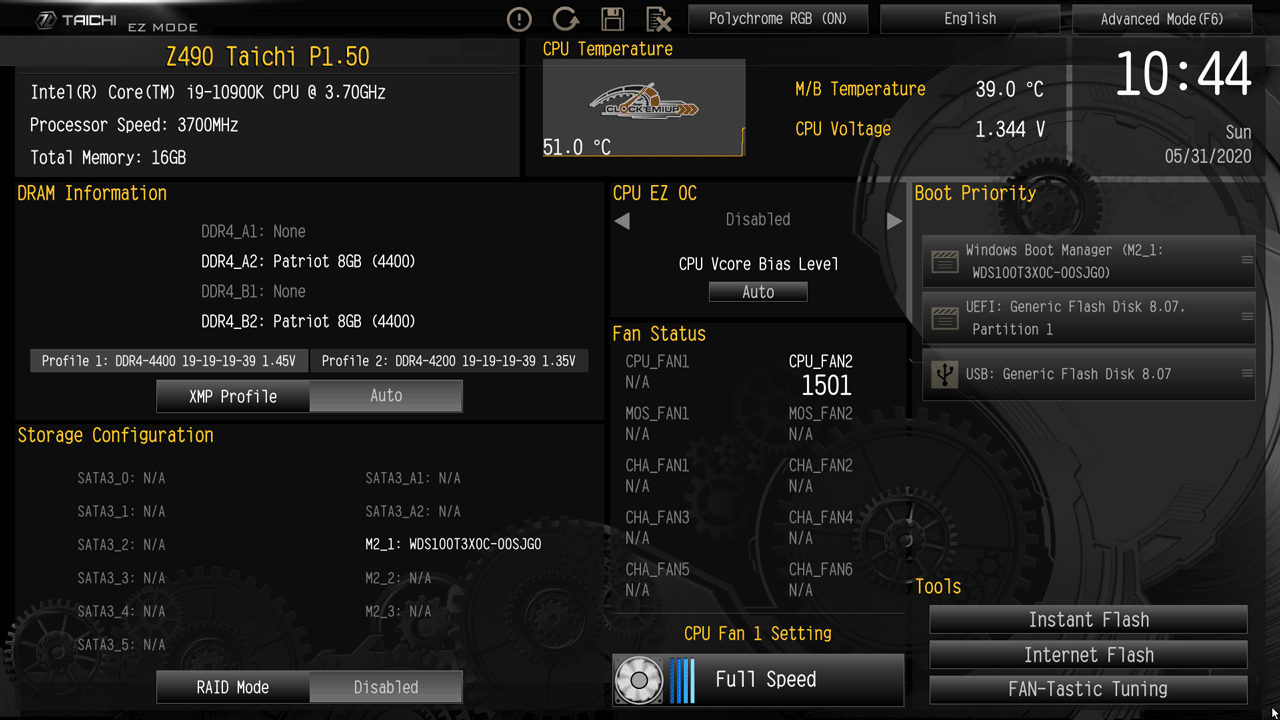1280x720 pixels.
Task: Open CPU Vcore Bias Level Auto dropdown
Action: 758,292
